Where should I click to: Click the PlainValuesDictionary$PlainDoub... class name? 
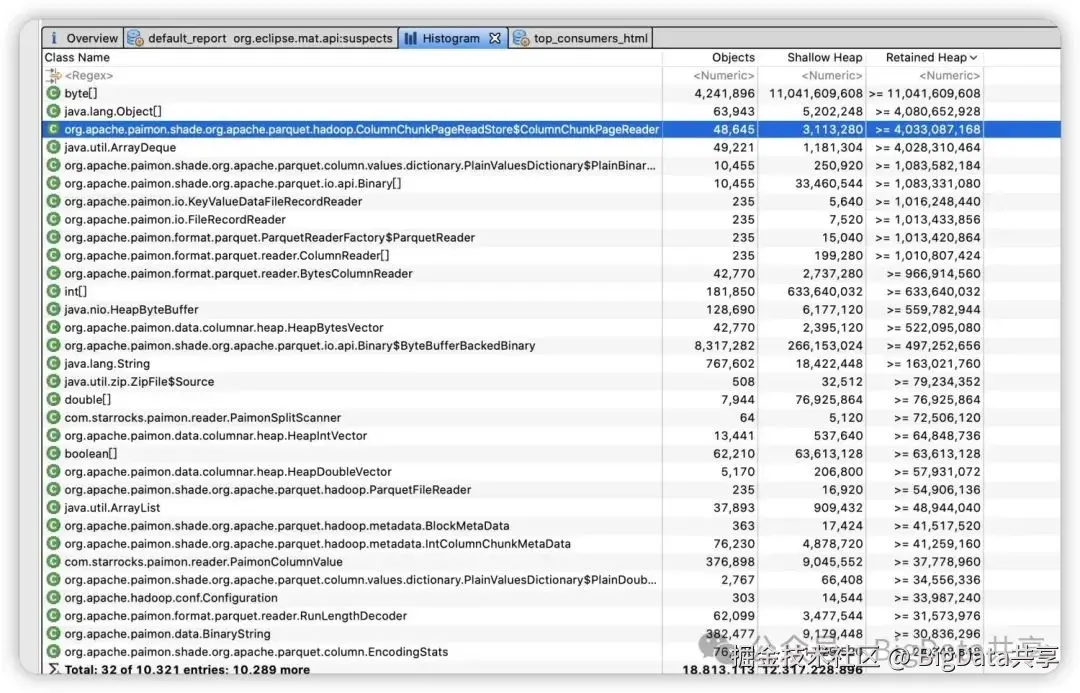360,580
